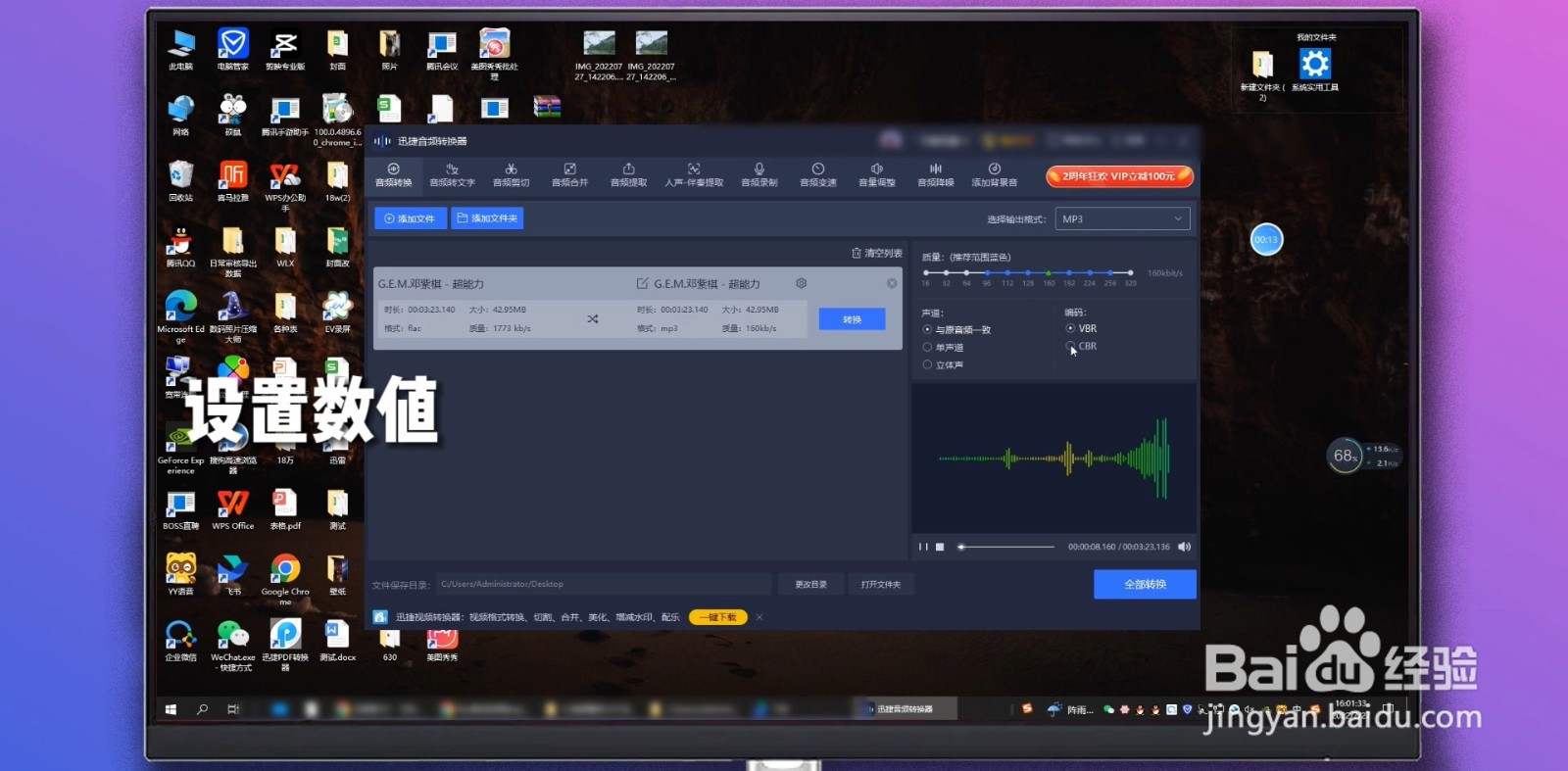Screen dimensions: 1568x771
Task: Open the 剪映专业版 desktop icon
Action: coord(285,50)
